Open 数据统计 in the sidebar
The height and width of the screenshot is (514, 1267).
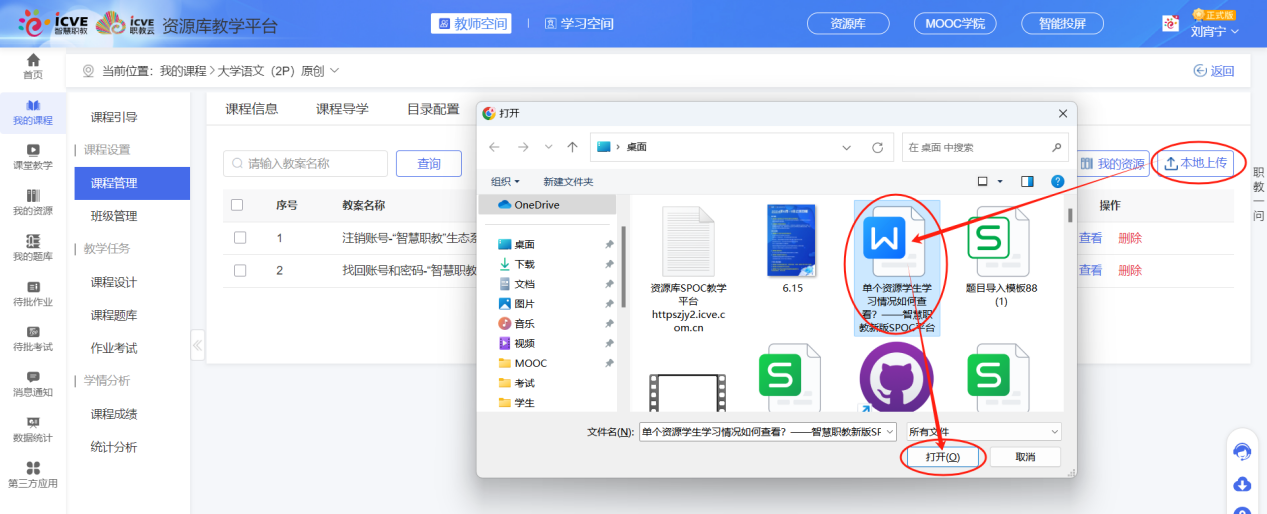(x=33, y=429)
